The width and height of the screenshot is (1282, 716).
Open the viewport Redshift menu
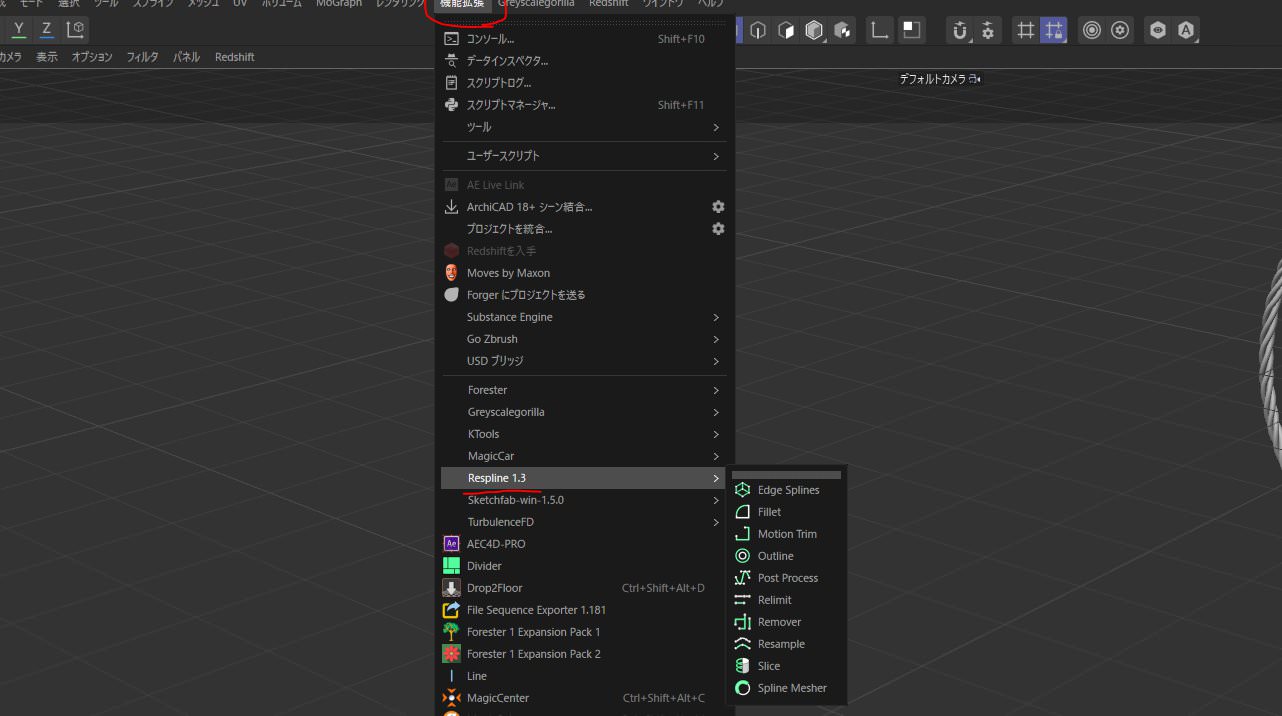tap(235, 57)
